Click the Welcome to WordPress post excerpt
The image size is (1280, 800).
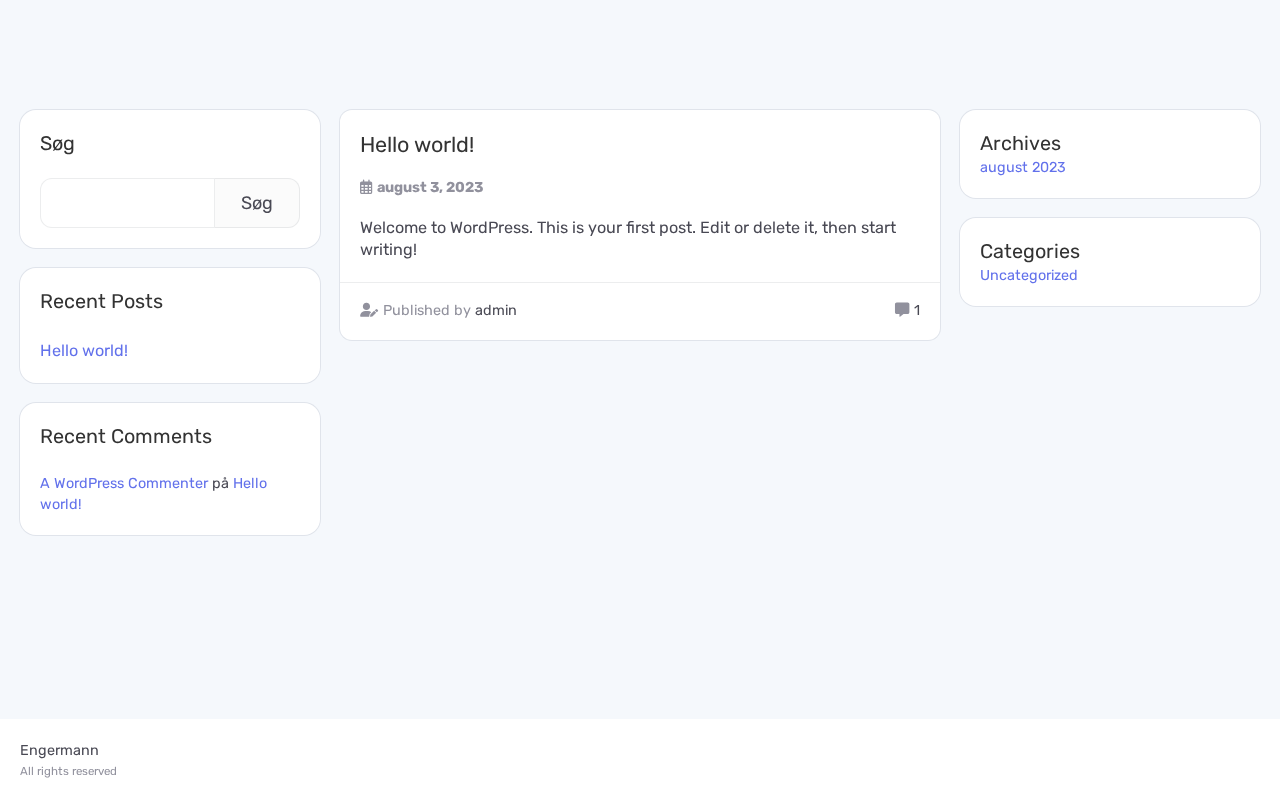click(x=628, y=238)
